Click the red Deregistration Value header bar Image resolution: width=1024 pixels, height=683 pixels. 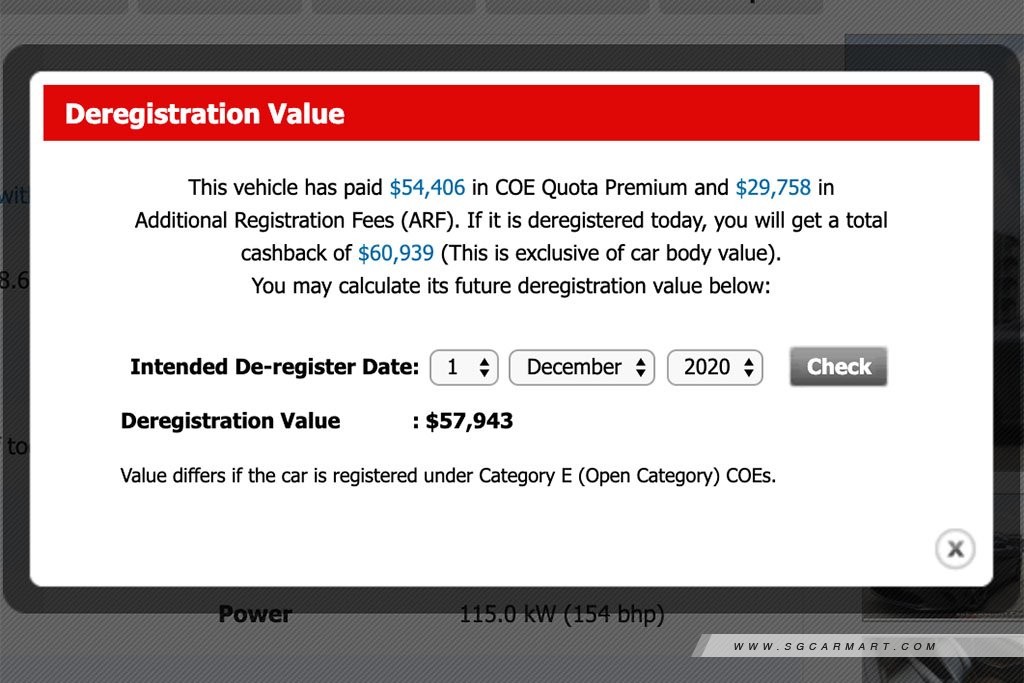coord(511,113)
